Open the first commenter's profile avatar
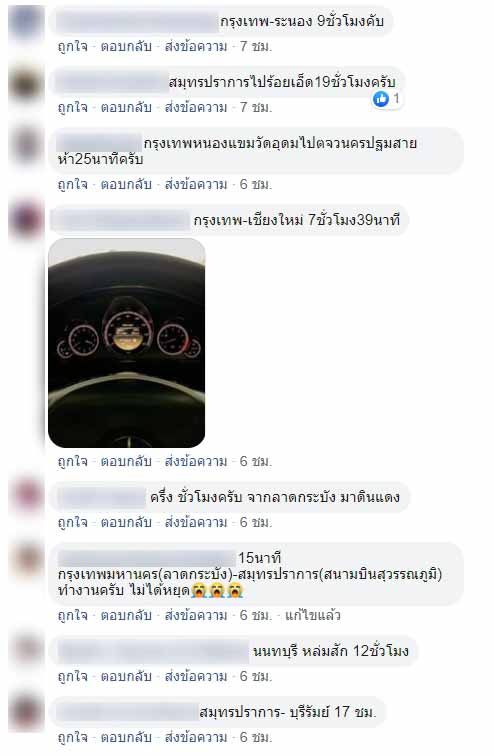This screenshot has height=756, width=494. 25,23
